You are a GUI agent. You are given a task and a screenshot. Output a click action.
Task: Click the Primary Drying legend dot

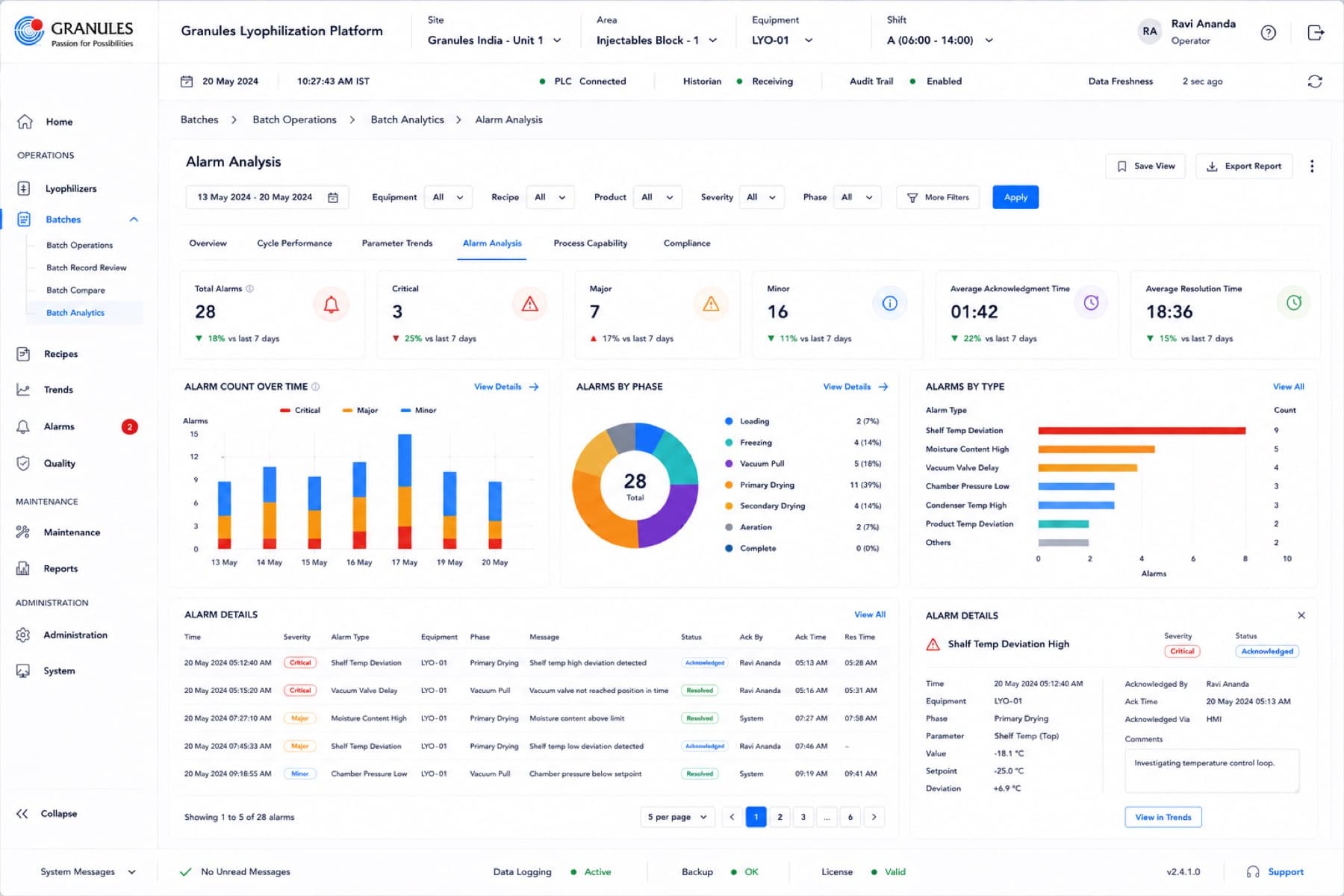point(729,485)
